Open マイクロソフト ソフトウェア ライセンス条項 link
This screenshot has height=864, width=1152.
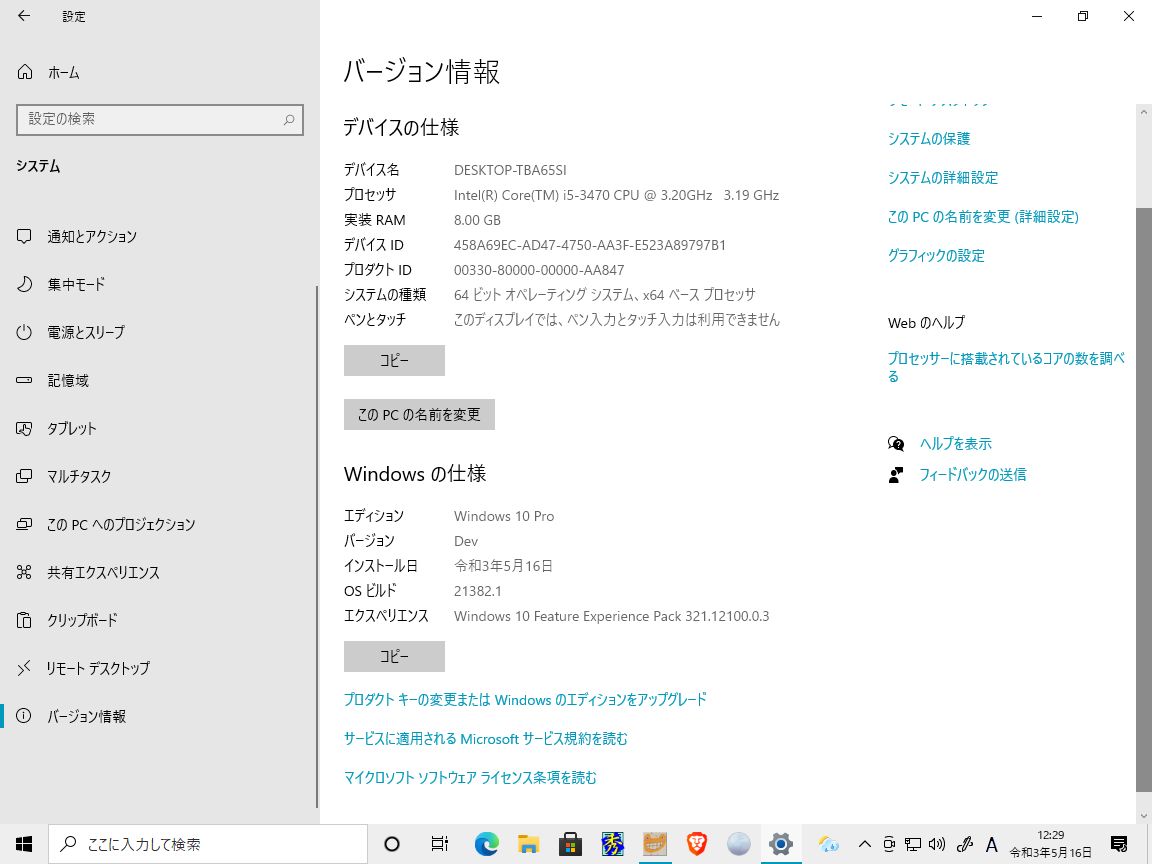click(470, 777)
